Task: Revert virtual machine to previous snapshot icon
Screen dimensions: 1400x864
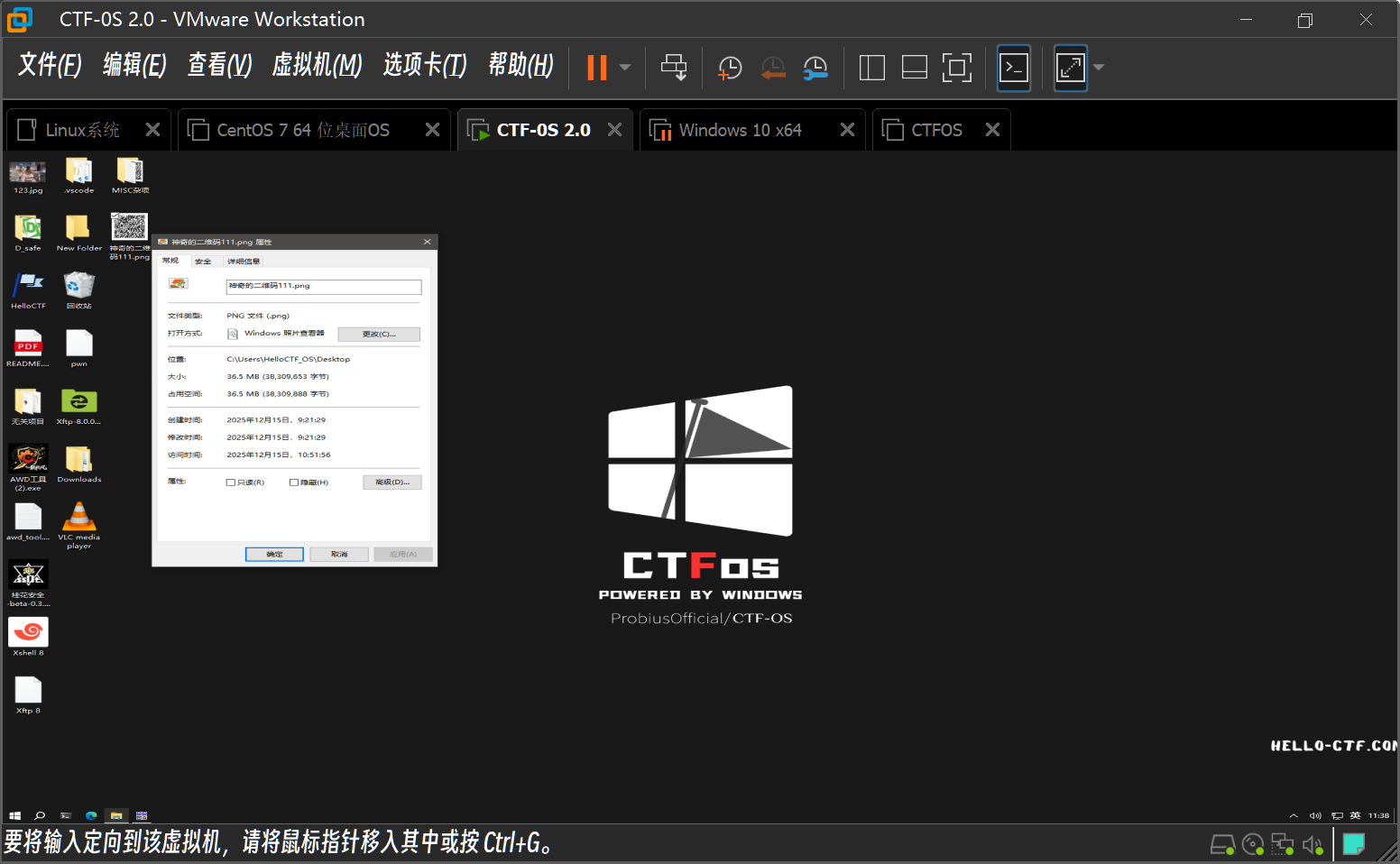Action: (x=773, y=68)
